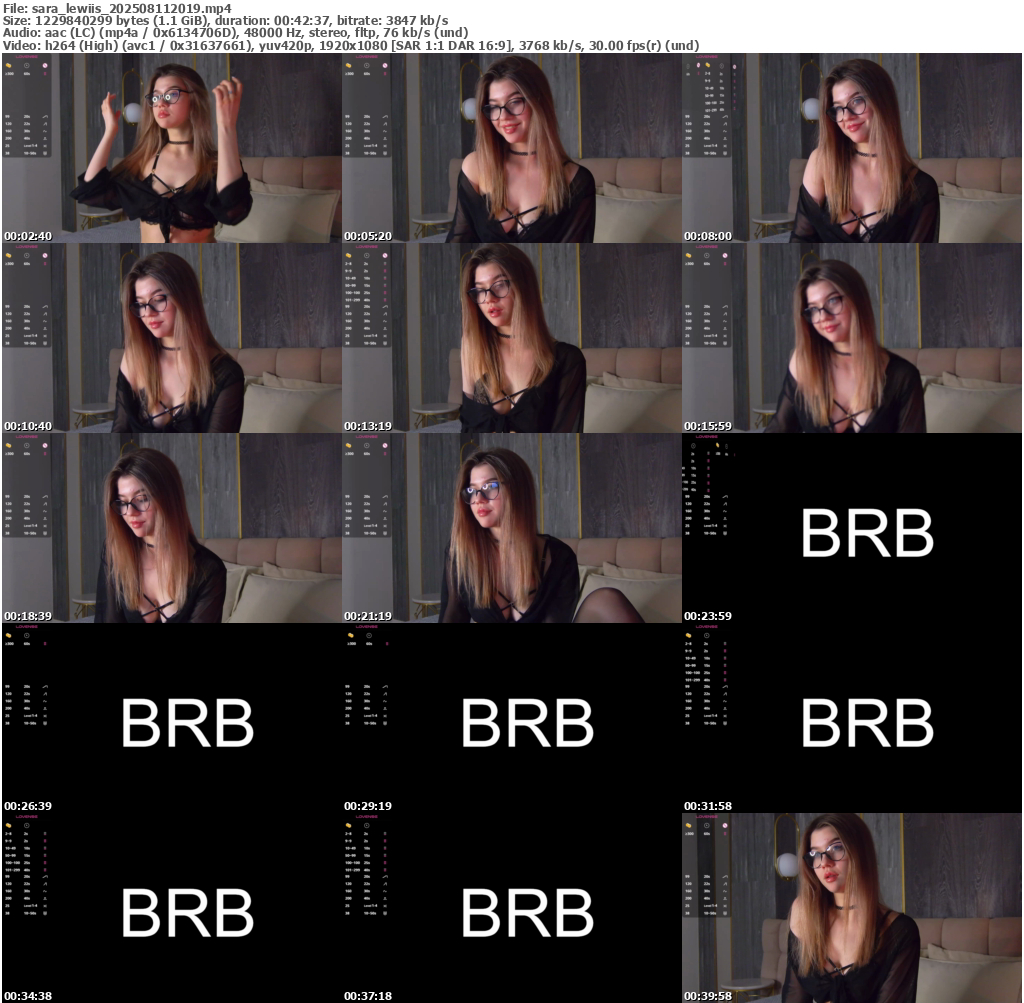Click the timestamp label 00:39:58
Screen dimensions: 1024x1003
(x=708, y=996)
